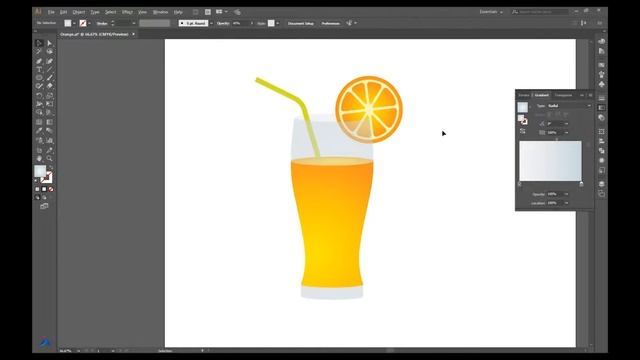The height and width of the screenshot is (360, 640).
Task: Click the Preferences button
Action: point(331,23)
